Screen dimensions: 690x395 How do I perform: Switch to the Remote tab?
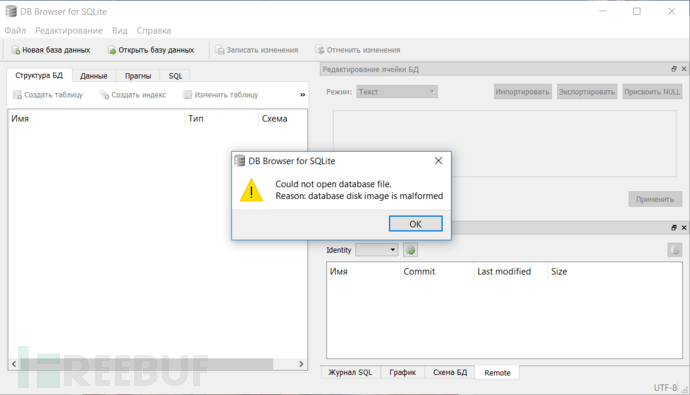[497, 373]
